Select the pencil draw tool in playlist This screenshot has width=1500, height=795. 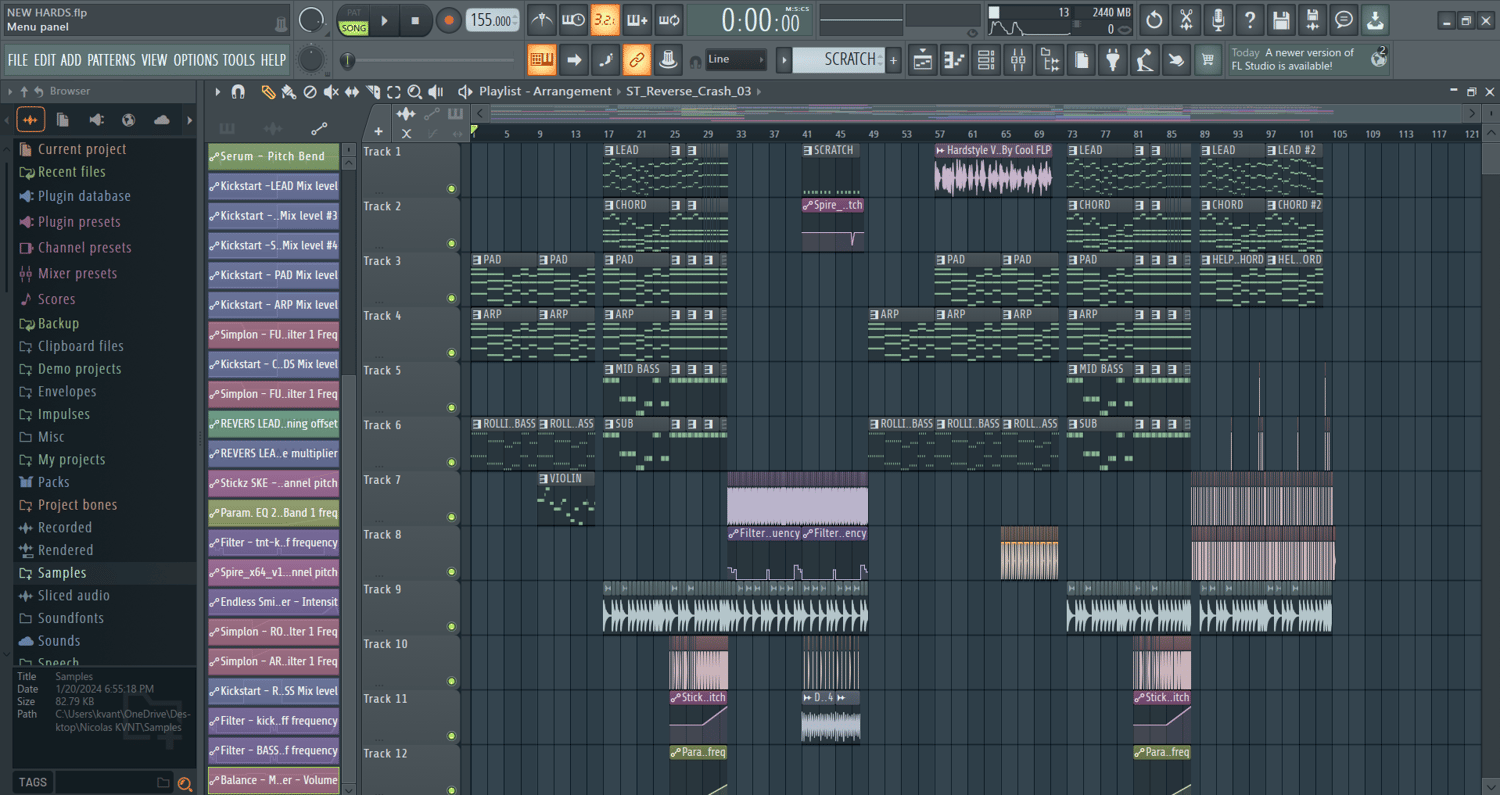coord(268,91)
